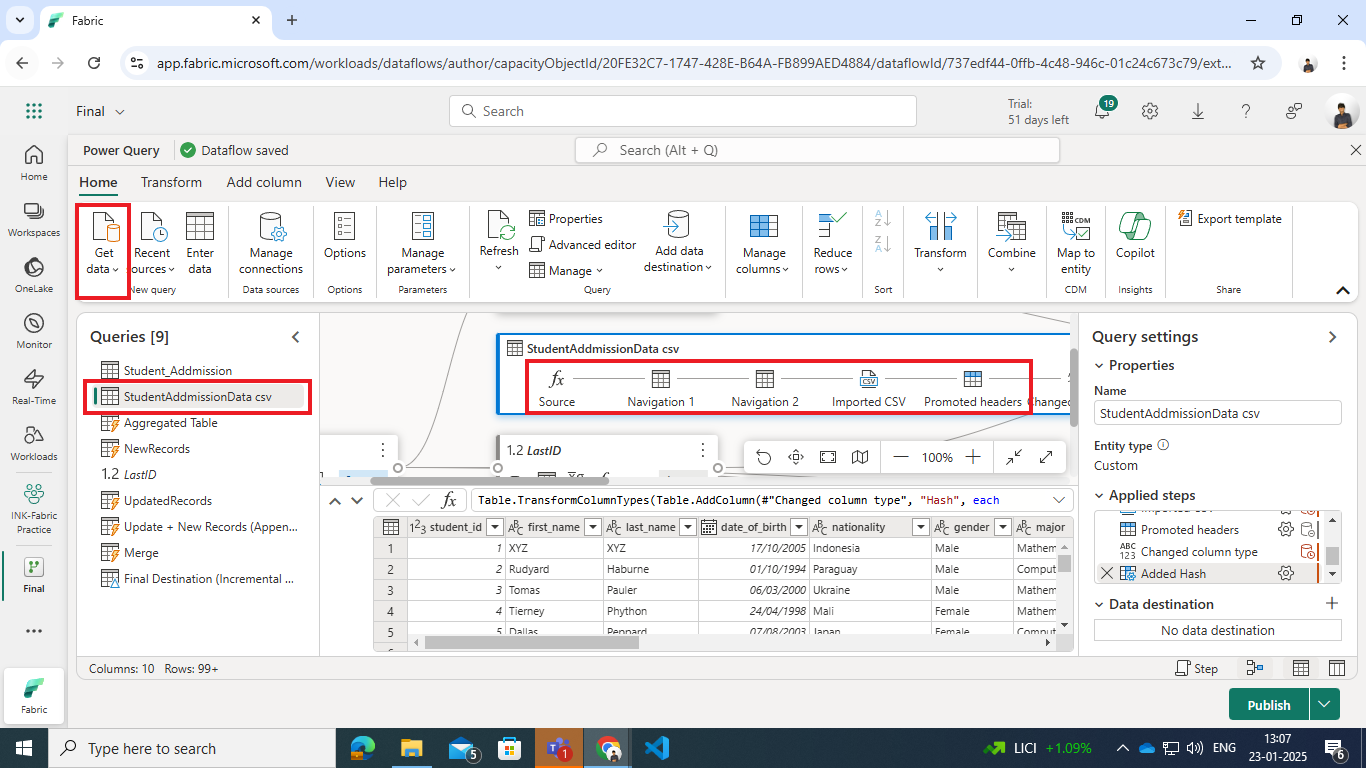Switch to the Add column tab
1366x768 pixels.
[x=264, y=182]
